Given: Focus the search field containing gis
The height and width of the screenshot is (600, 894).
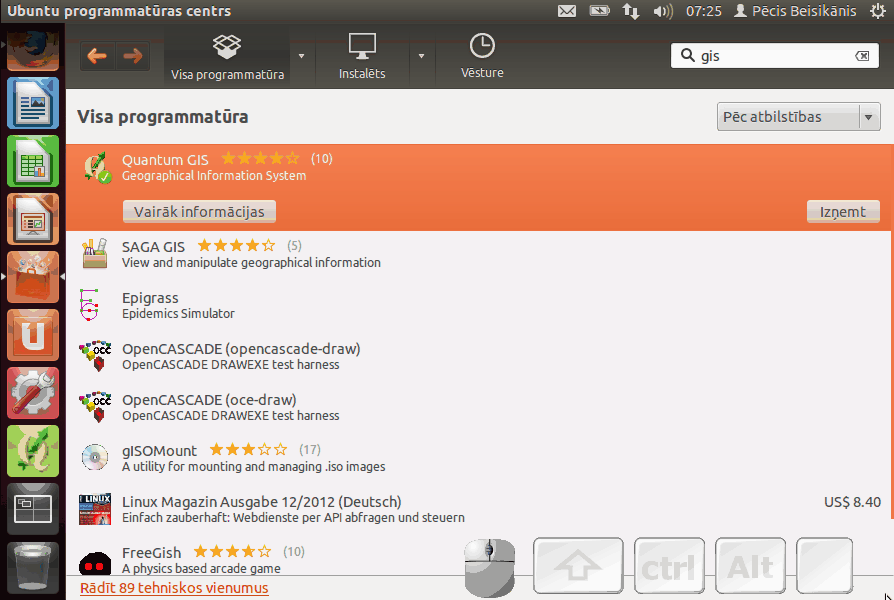Looking at the screenshot, I should (774, 56).
